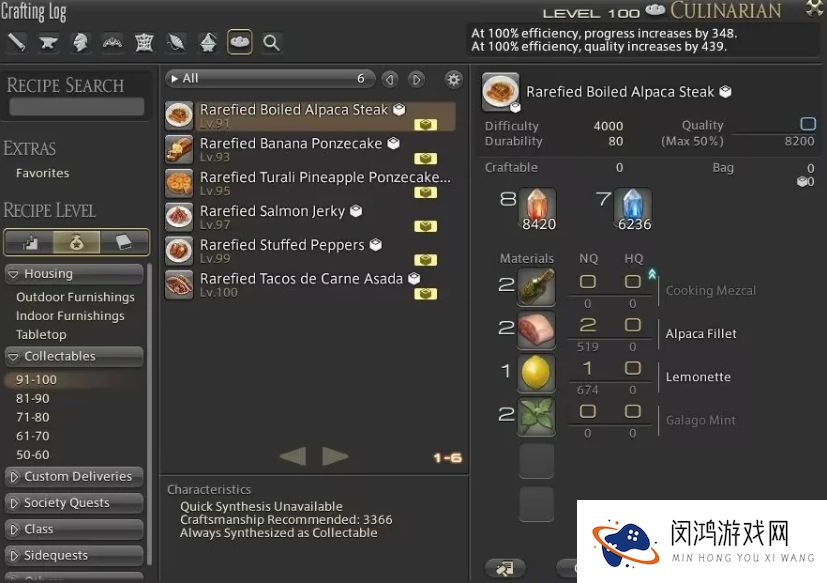Viewport: 827px width, 583px height.
Task: Expand the Society Quests section
Action: tap(74, 503)
